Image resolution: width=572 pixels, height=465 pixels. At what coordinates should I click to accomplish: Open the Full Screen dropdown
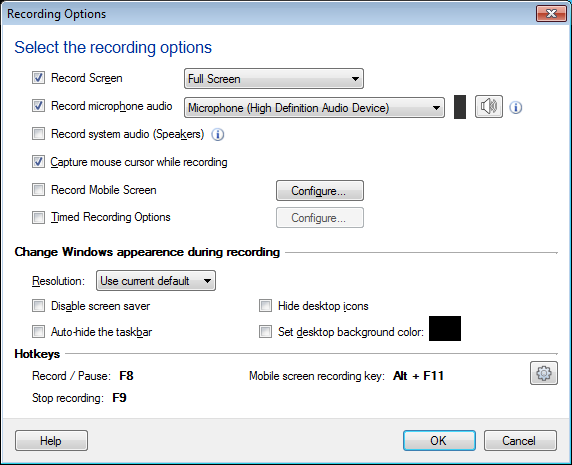(274, 78)
